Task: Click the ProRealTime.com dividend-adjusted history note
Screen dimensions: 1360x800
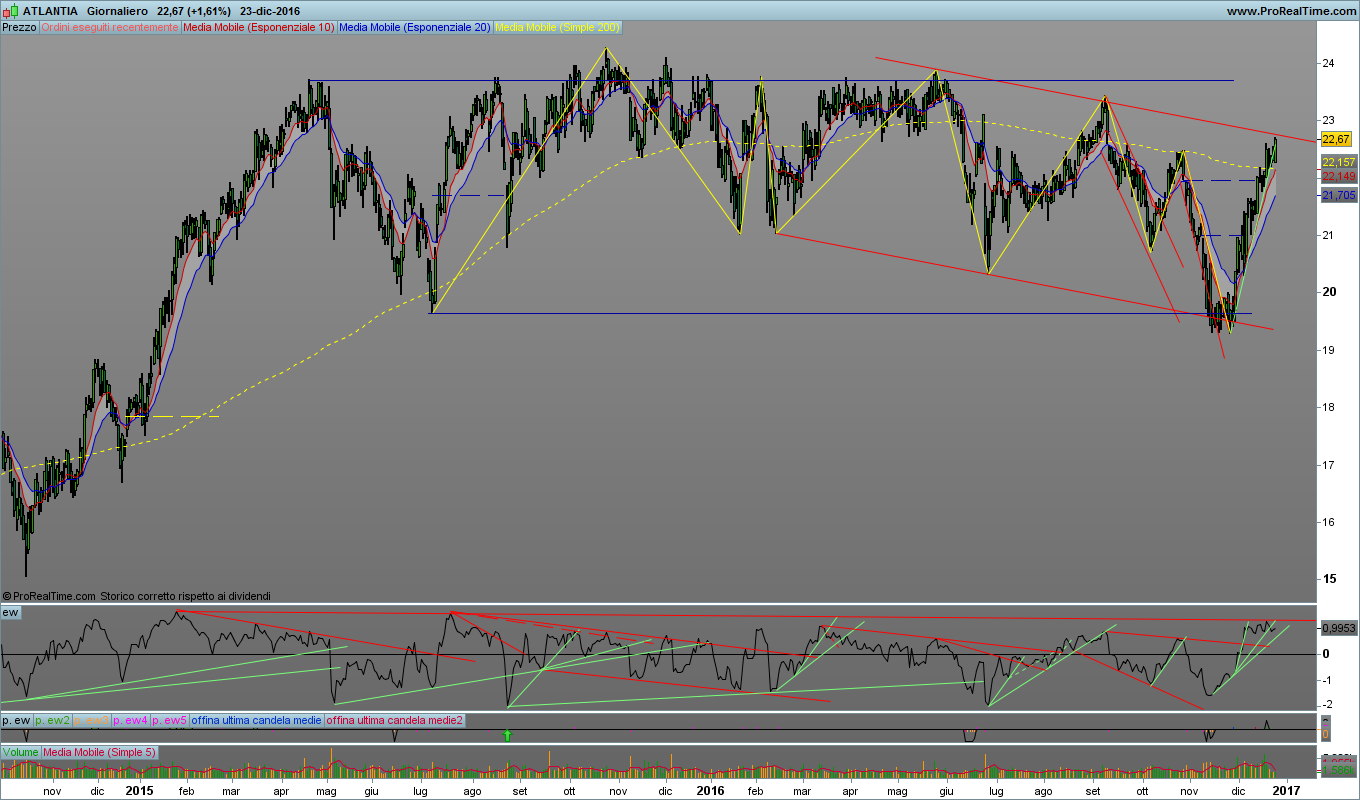Action: coord(137,595)
